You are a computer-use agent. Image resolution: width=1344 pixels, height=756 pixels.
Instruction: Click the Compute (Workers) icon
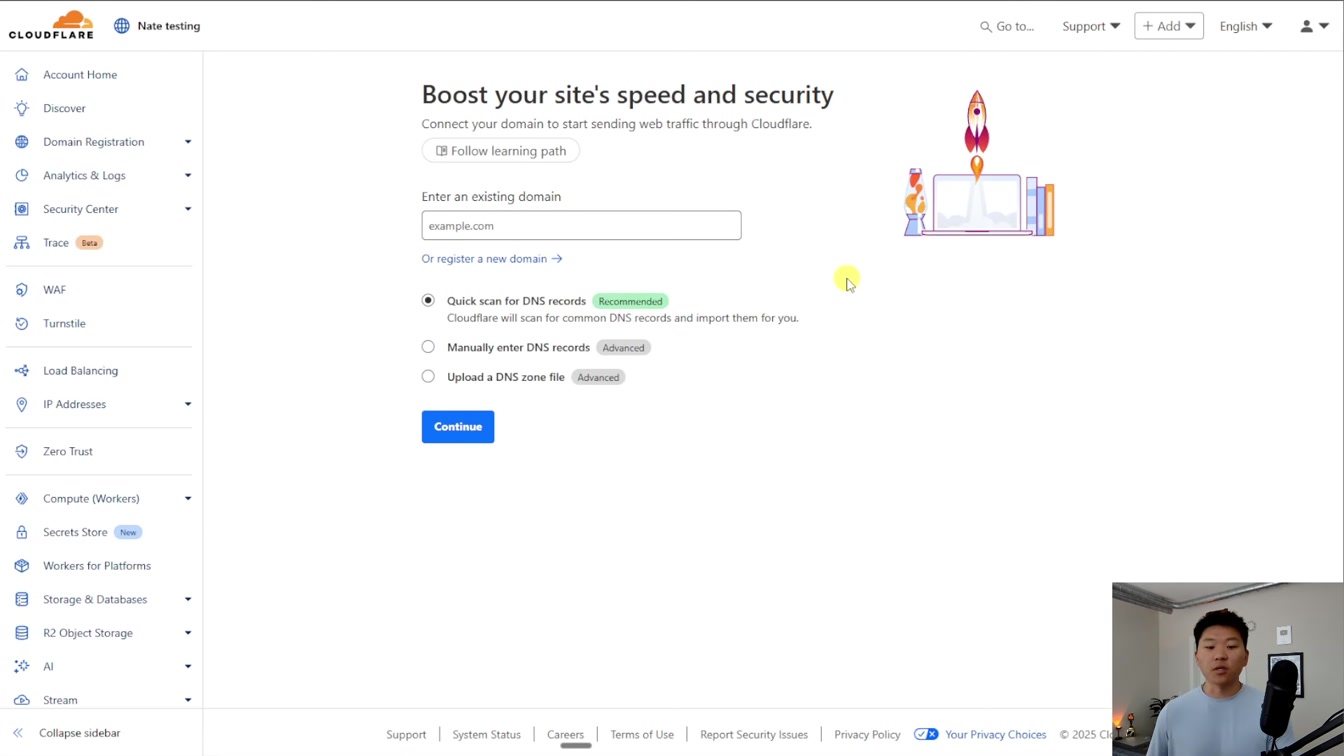(21, 499)
